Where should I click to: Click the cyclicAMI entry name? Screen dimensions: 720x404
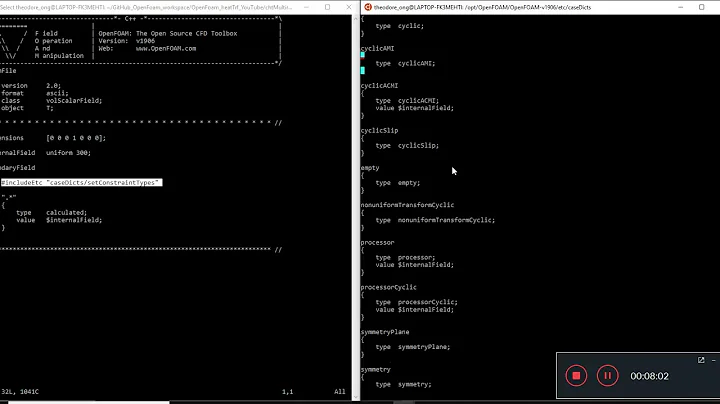pyautogui.click(x=377, y=49)
